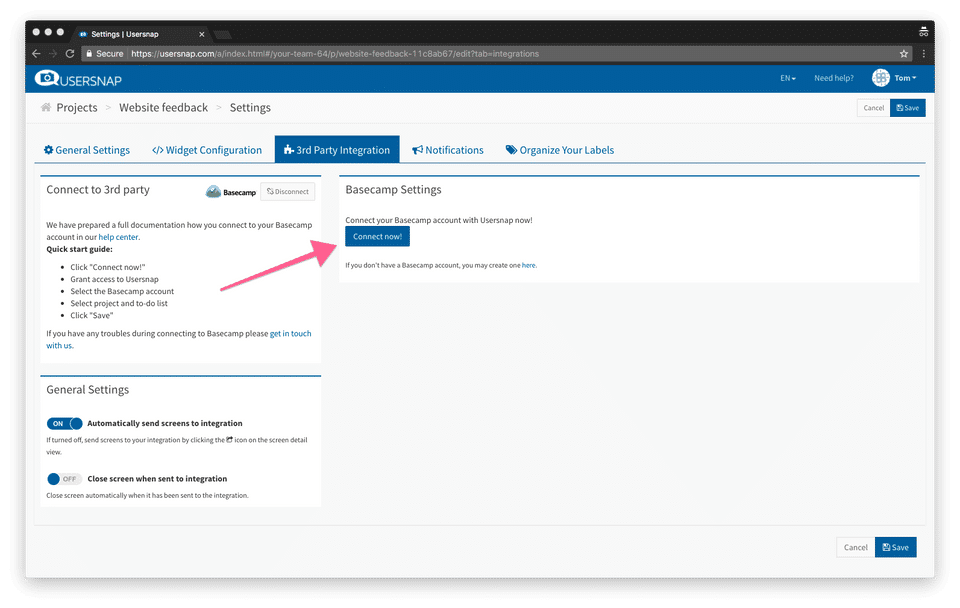960x608 pixels.
Task: Reload the page with refresh icon
Action: (70, 54)
